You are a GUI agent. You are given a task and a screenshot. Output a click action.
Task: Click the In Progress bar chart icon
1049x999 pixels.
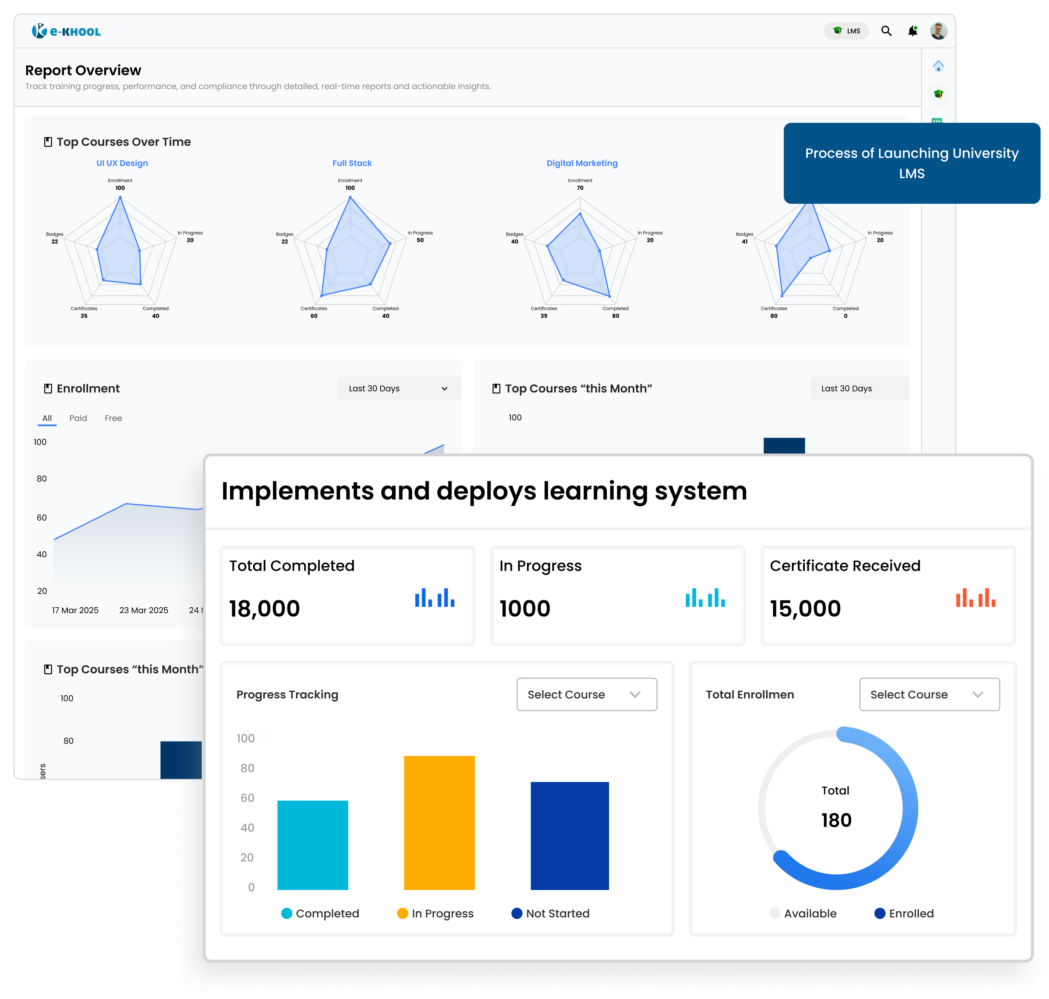pos(705,597)
